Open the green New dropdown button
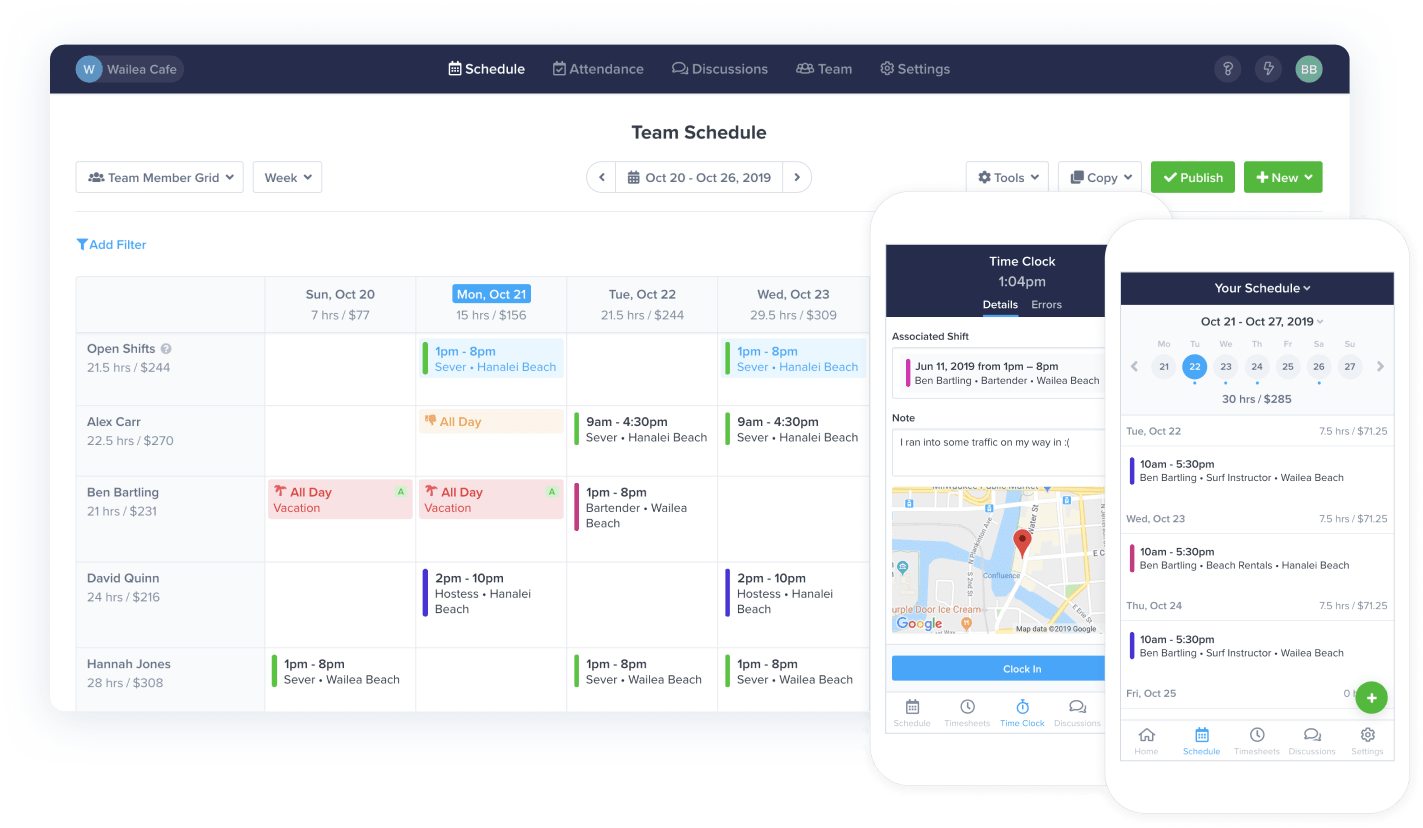1423x828 pixels. coord(1283,177)
